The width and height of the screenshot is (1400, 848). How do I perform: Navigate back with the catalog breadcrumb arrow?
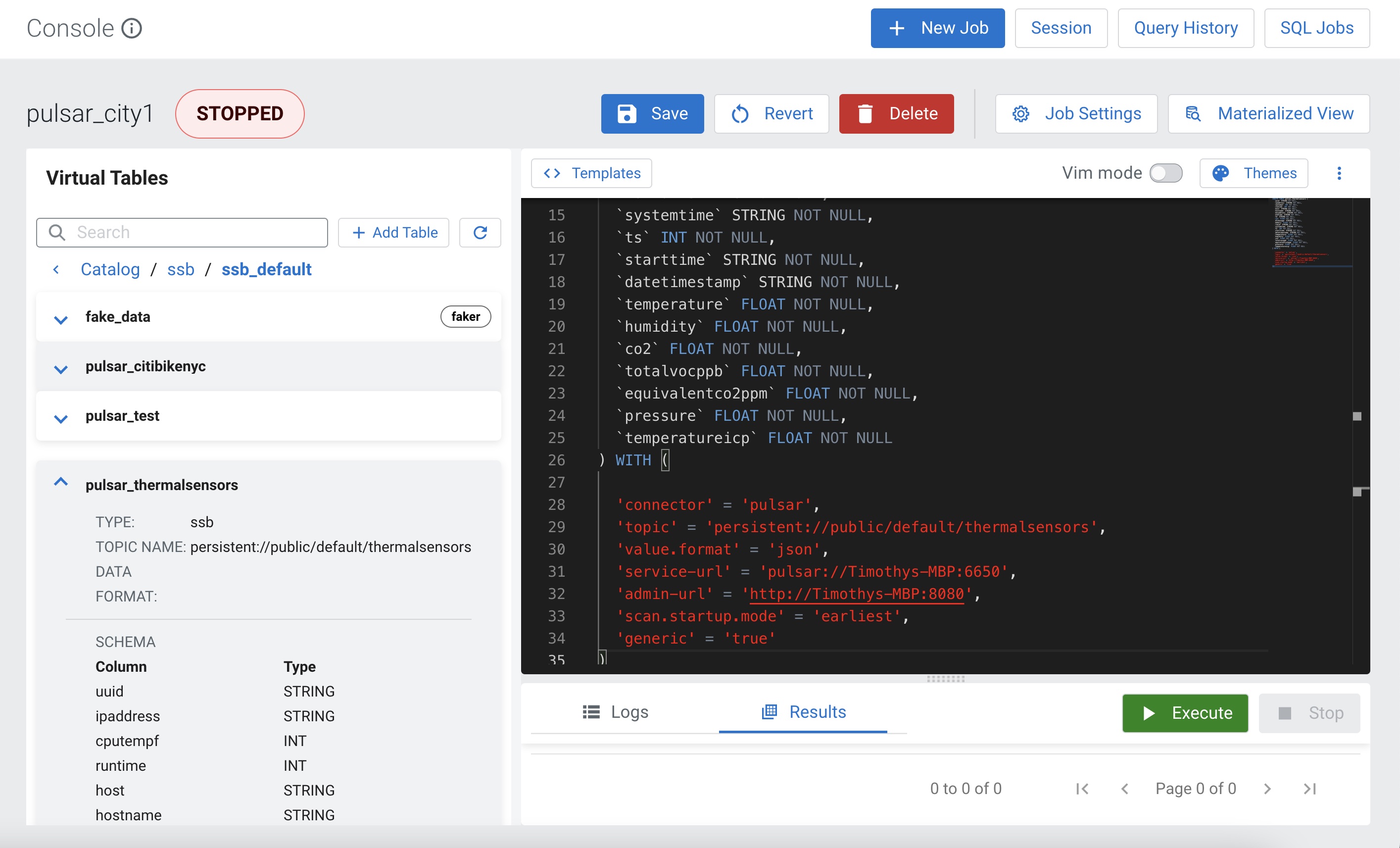point(56,269)
